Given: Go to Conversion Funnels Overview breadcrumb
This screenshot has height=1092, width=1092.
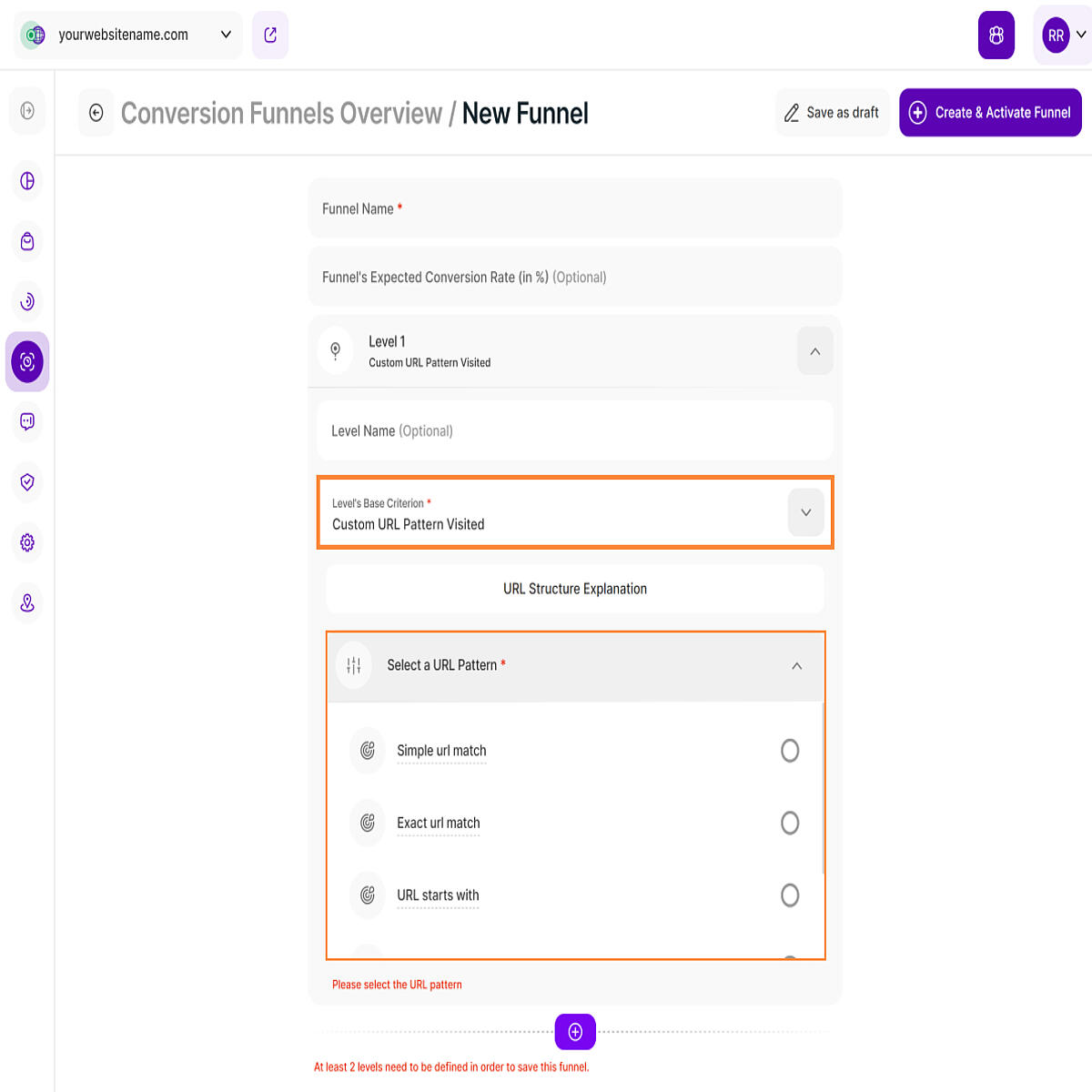Looking at the screenshot, I should click(x=281, y=114).
